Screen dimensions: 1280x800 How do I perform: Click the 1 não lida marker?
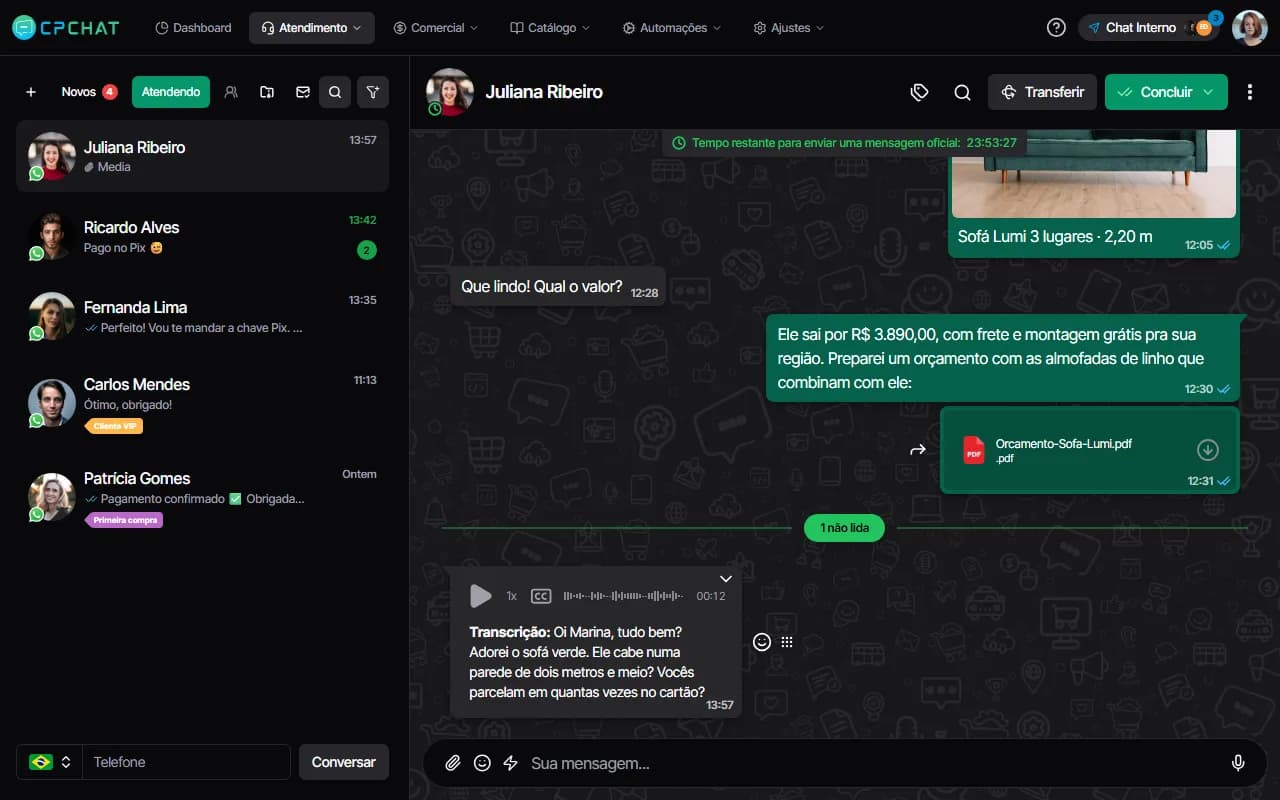(844, 528)
